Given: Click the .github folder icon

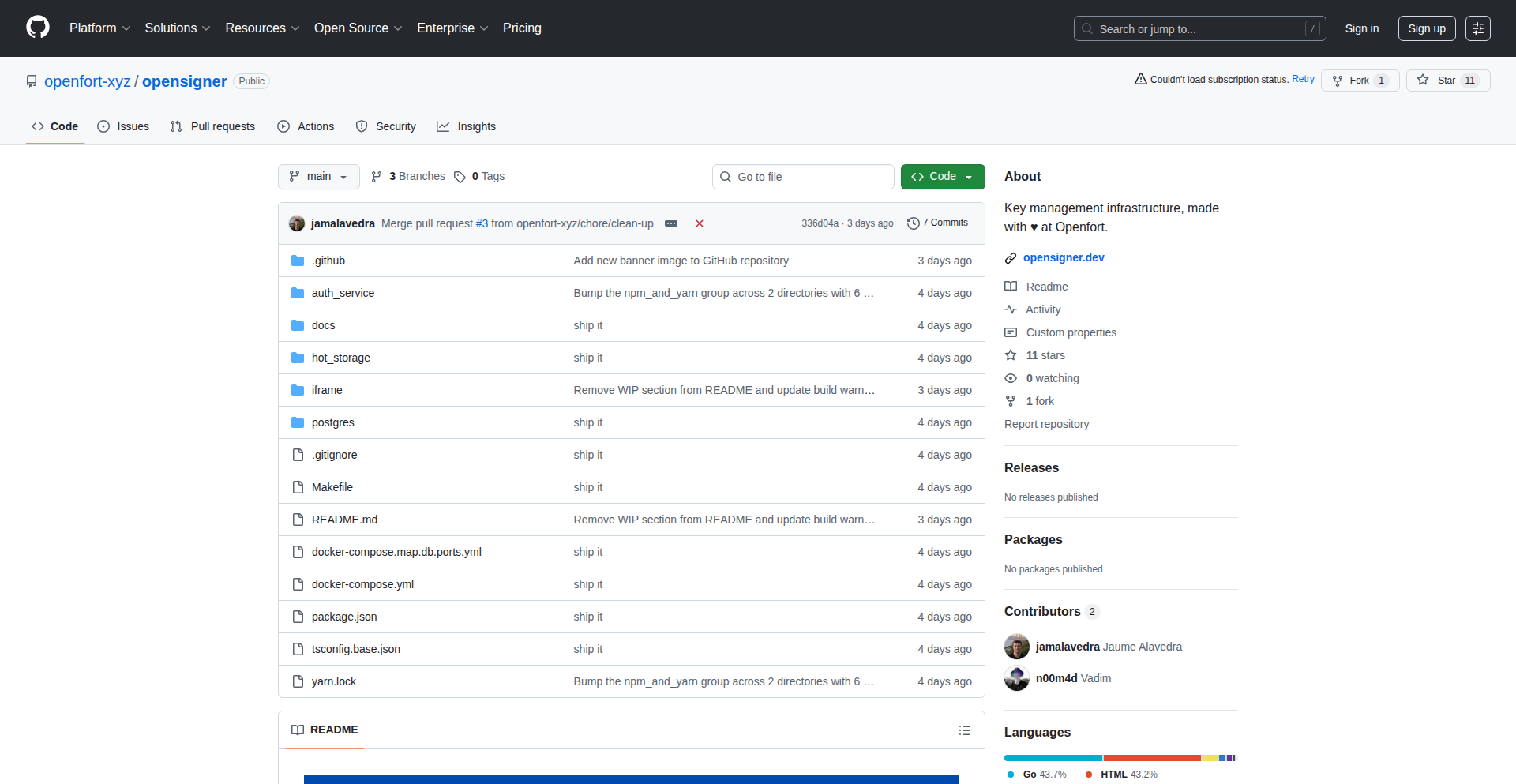Looking at the screenshot, I should 298,261.
